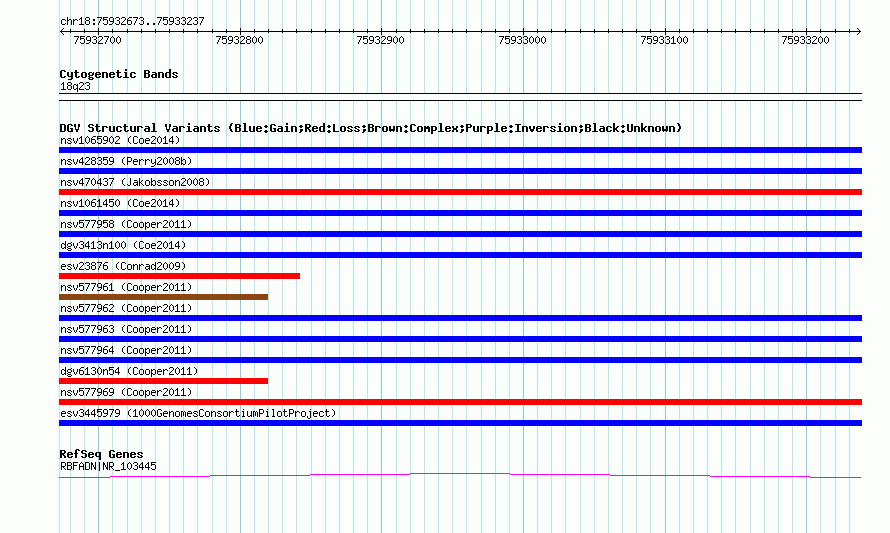Click the nsv470437 (Jakobsson2008) red loss bar
Viewport: 890px width, 533px height.
460,192
